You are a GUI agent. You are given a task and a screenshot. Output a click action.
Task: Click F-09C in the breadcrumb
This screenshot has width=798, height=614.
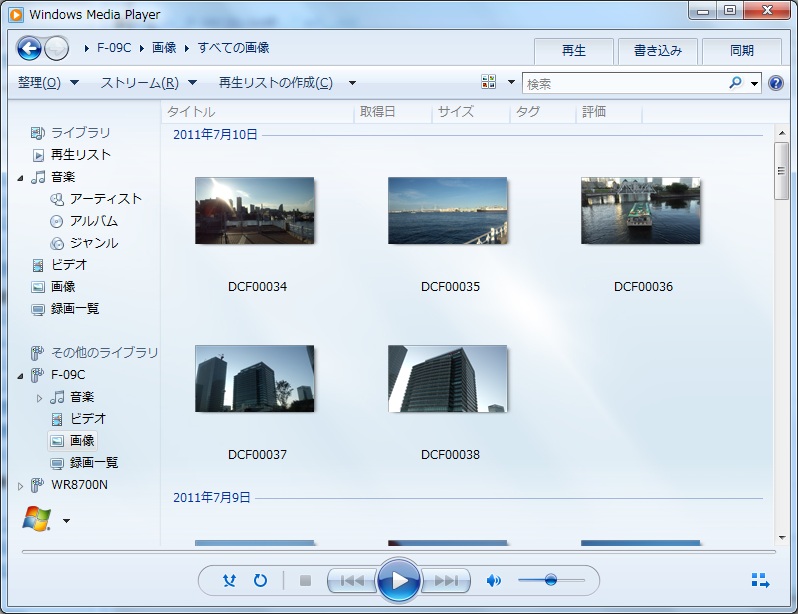tap(114, 48)
